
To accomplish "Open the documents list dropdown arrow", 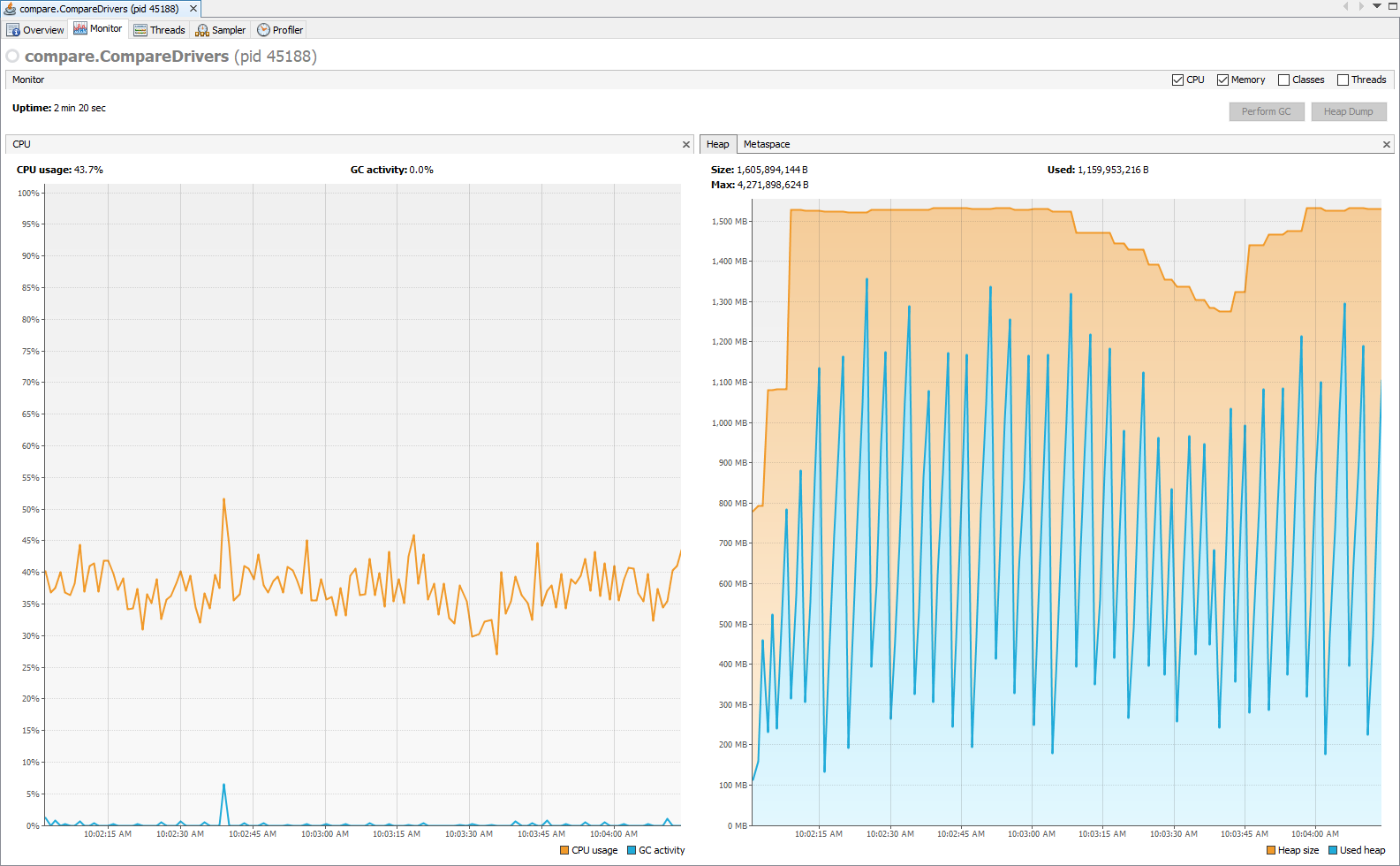I will 1376,6.
